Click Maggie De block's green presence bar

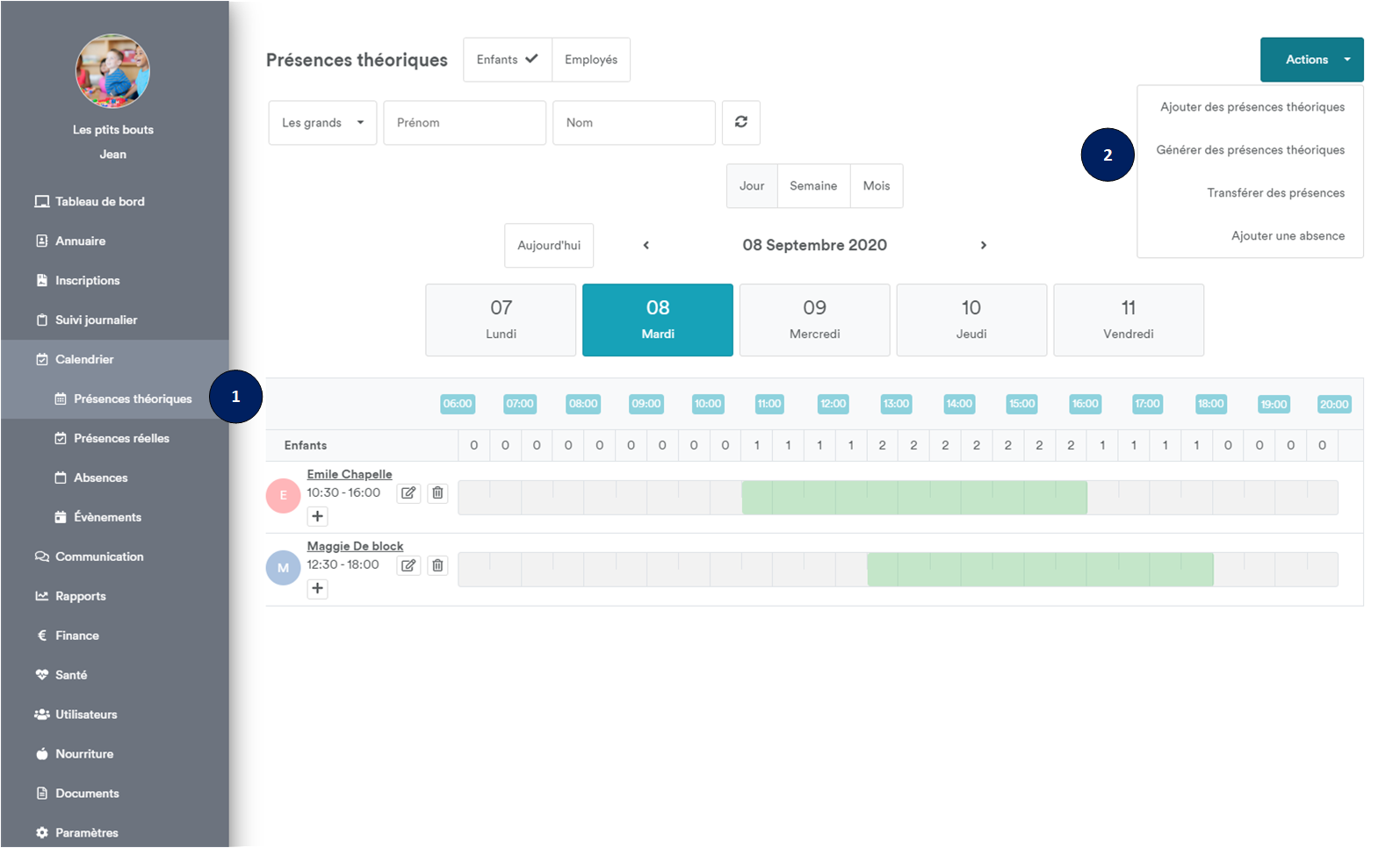(1039, 570)
